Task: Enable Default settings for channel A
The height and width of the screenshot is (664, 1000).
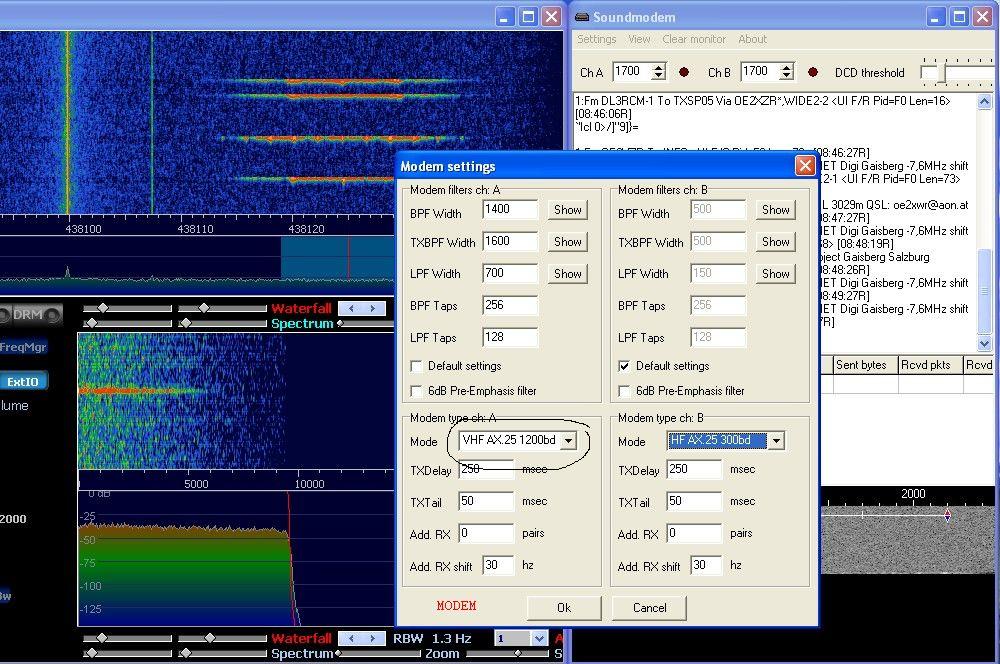Action: coord(417,366)
